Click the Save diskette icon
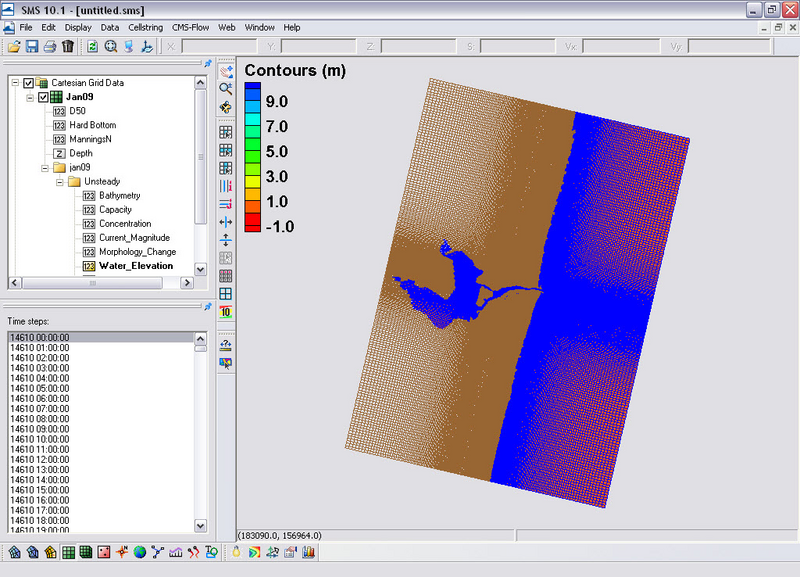 point(32,46)
